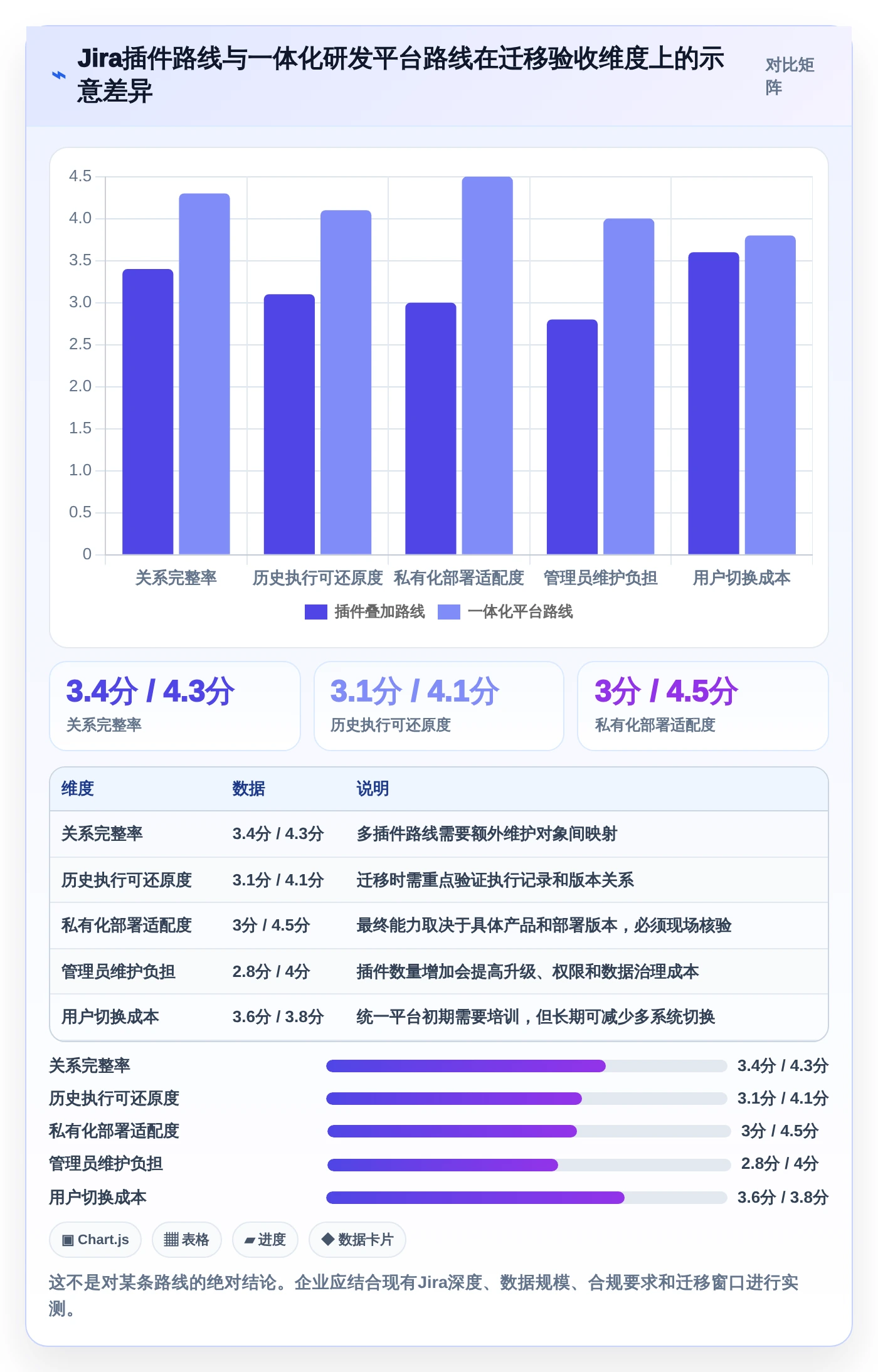This screenshot has height=1372, width=878.
Task: Click description 多插件路线需要额外维护对象间映射
Action: [x=487, y=834]
